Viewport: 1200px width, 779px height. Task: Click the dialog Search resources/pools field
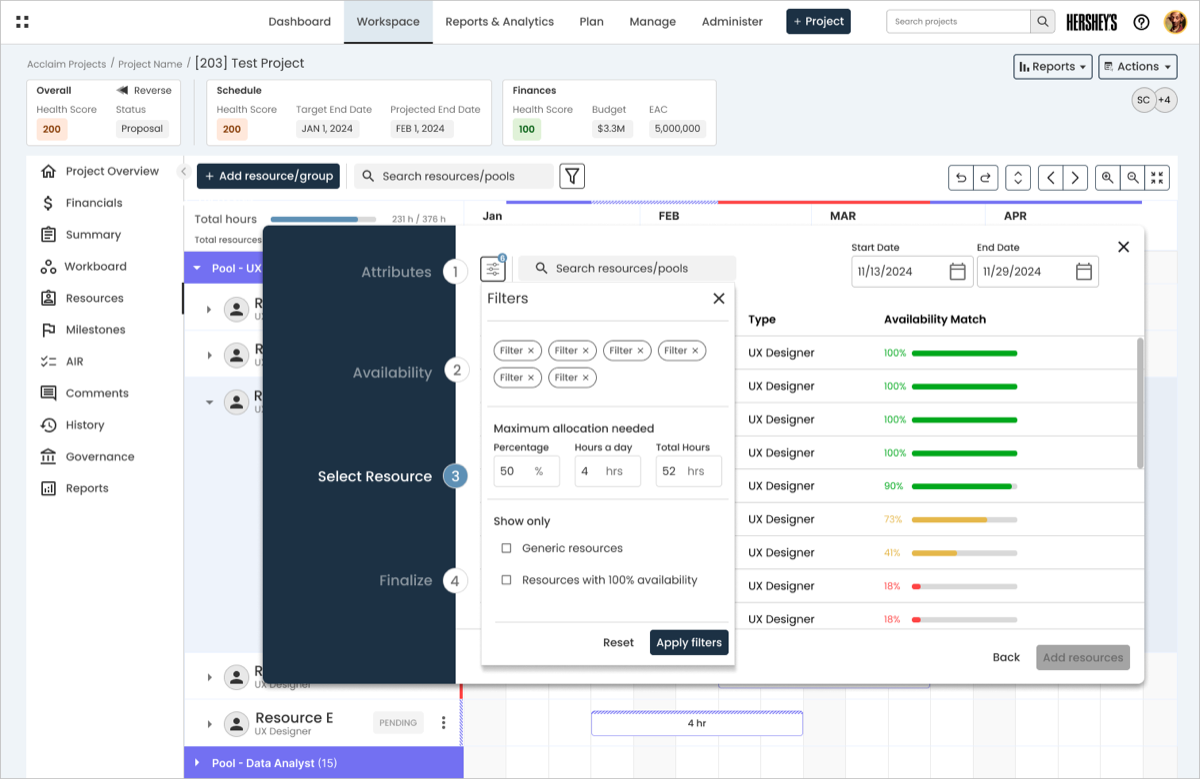pos(627,269)
